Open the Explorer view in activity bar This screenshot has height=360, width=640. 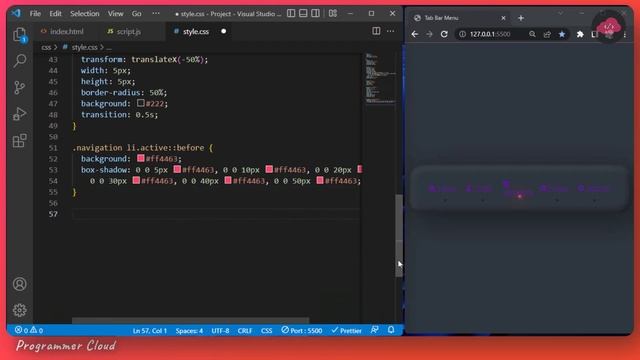[x=20, y=35]
